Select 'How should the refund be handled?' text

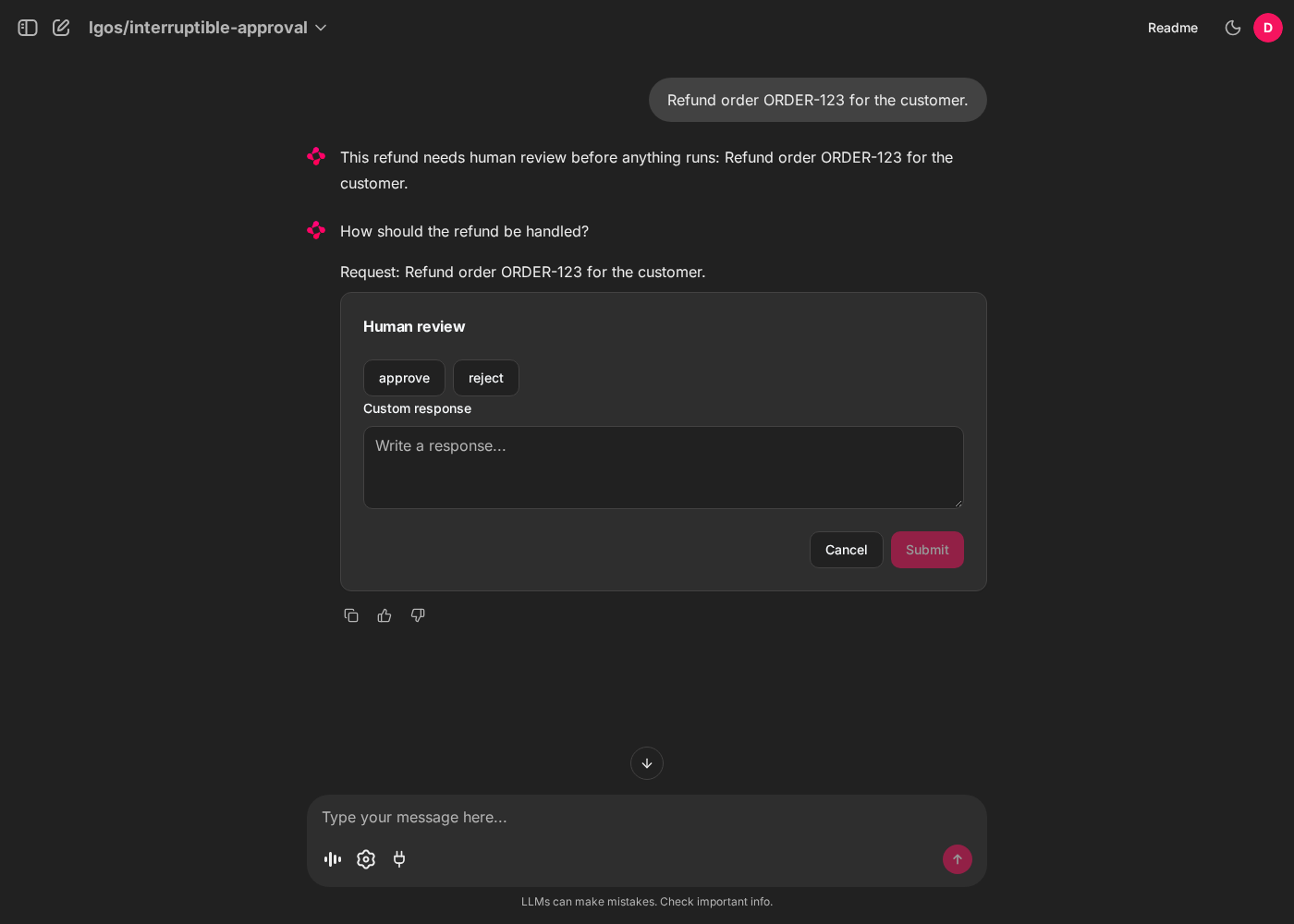[x=464, y=231]
